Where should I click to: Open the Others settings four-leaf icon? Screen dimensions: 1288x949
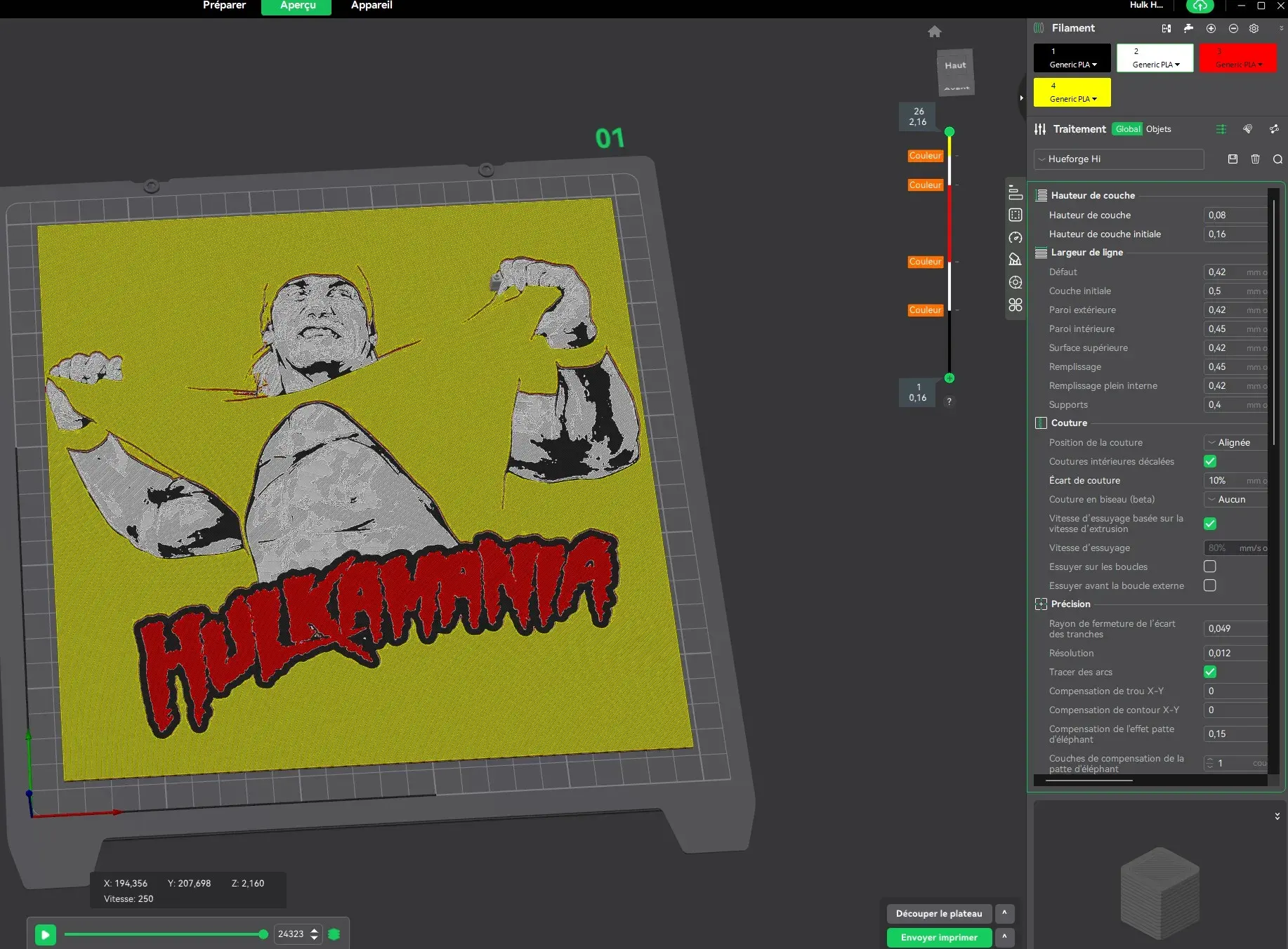(1016, 305)
